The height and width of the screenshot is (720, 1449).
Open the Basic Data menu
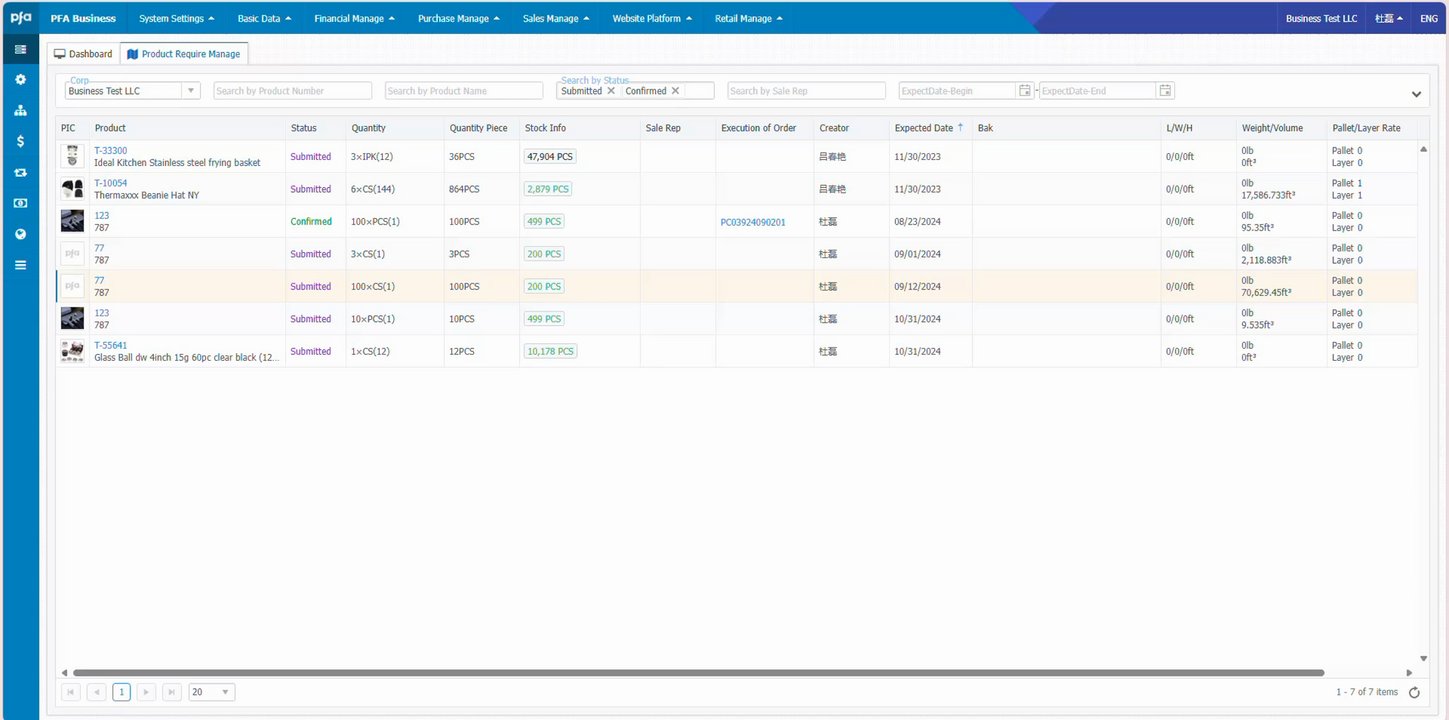264,18
